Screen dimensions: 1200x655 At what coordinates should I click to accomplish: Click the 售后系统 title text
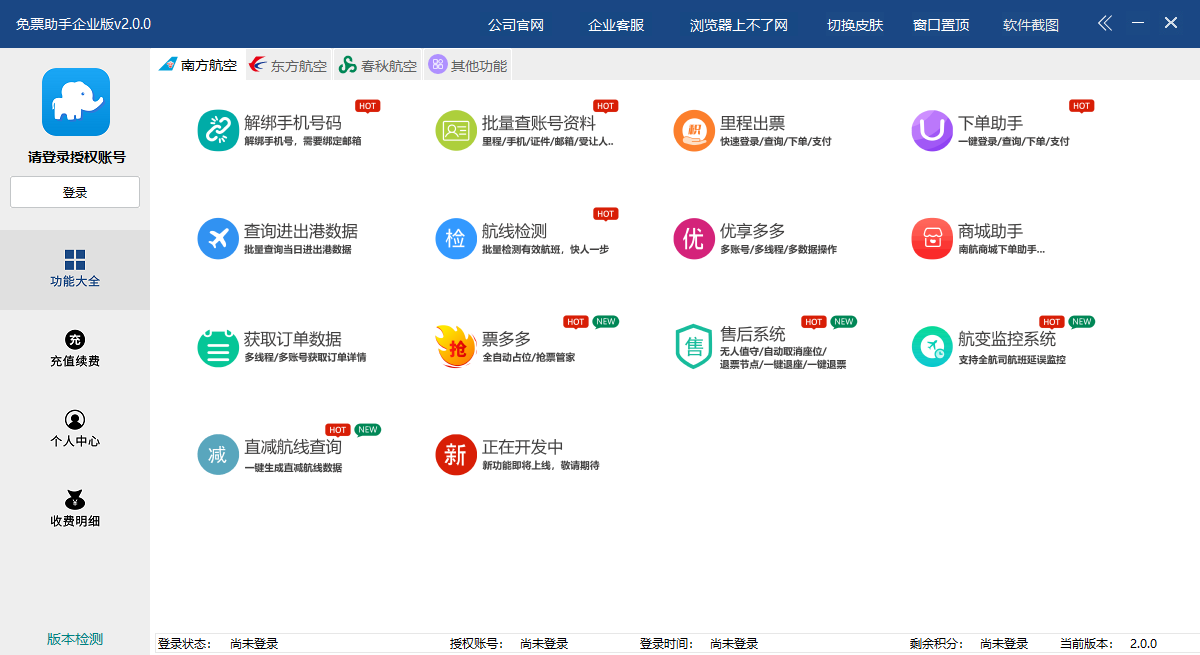(752, 334)
